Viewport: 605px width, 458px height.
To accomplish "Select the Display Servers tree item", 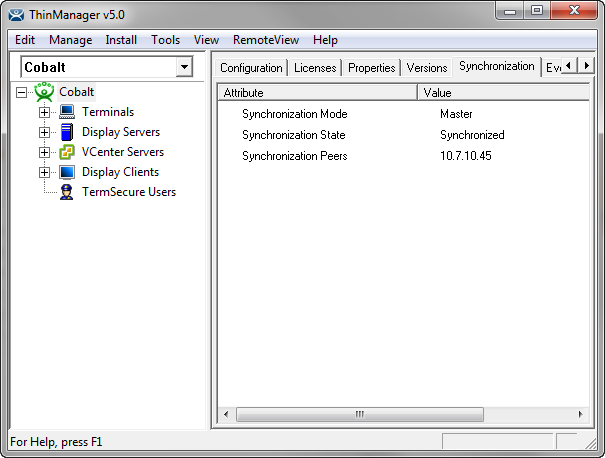I will pyautogui.click(x=121, y=132).
